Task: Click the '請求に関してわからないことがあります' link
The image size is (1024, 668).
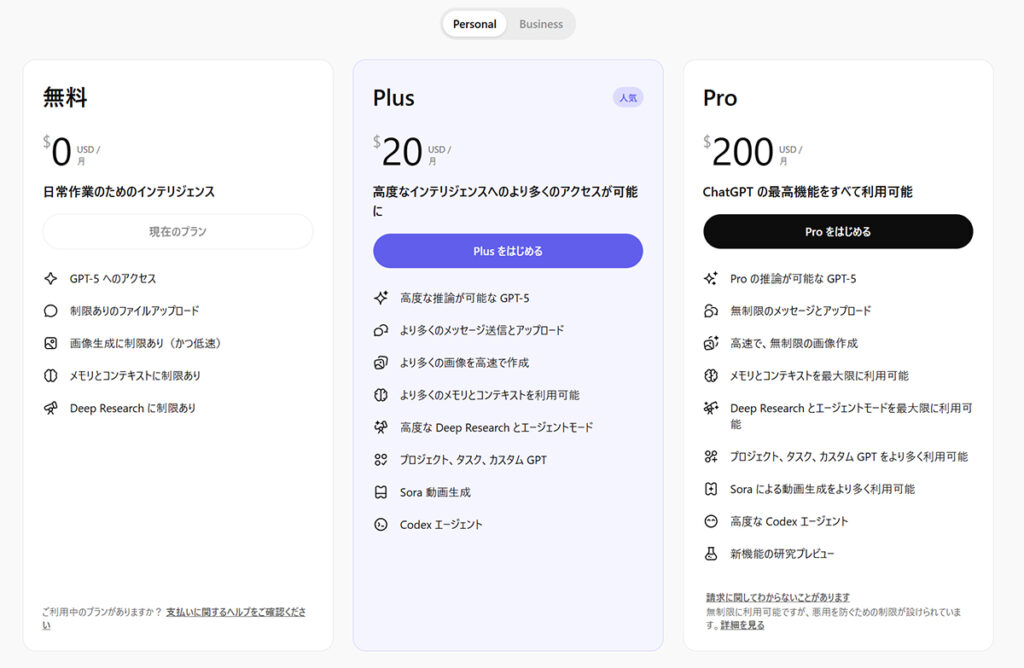Action: click(778, 597)
